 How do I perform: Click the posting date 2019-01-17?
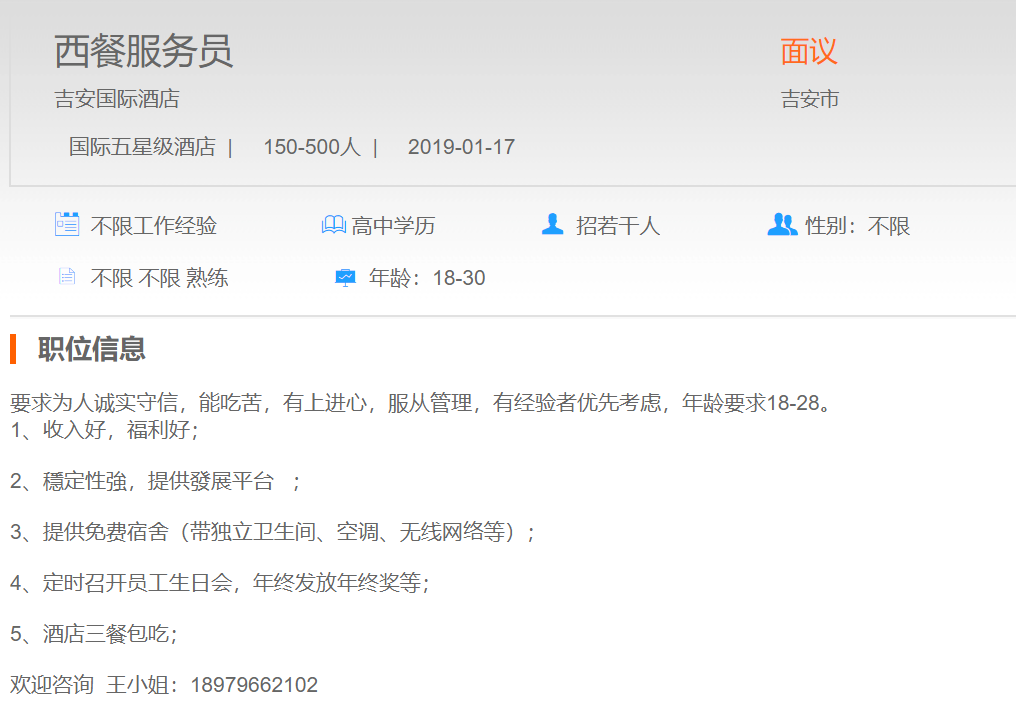461,147
